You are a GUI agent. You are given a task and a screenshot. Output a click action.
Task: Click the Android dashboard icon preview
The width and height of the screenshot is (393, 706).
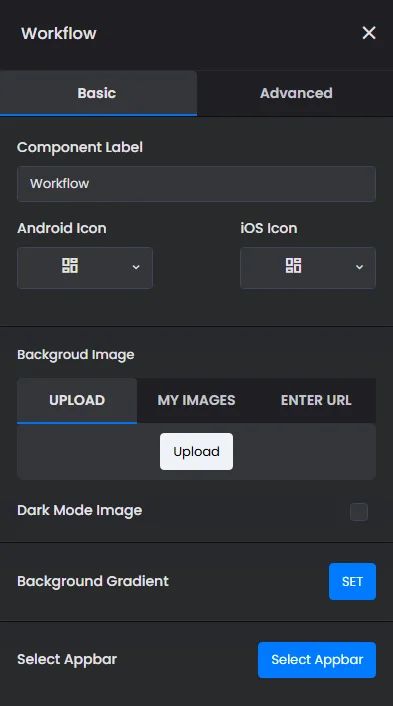point(70,266)
